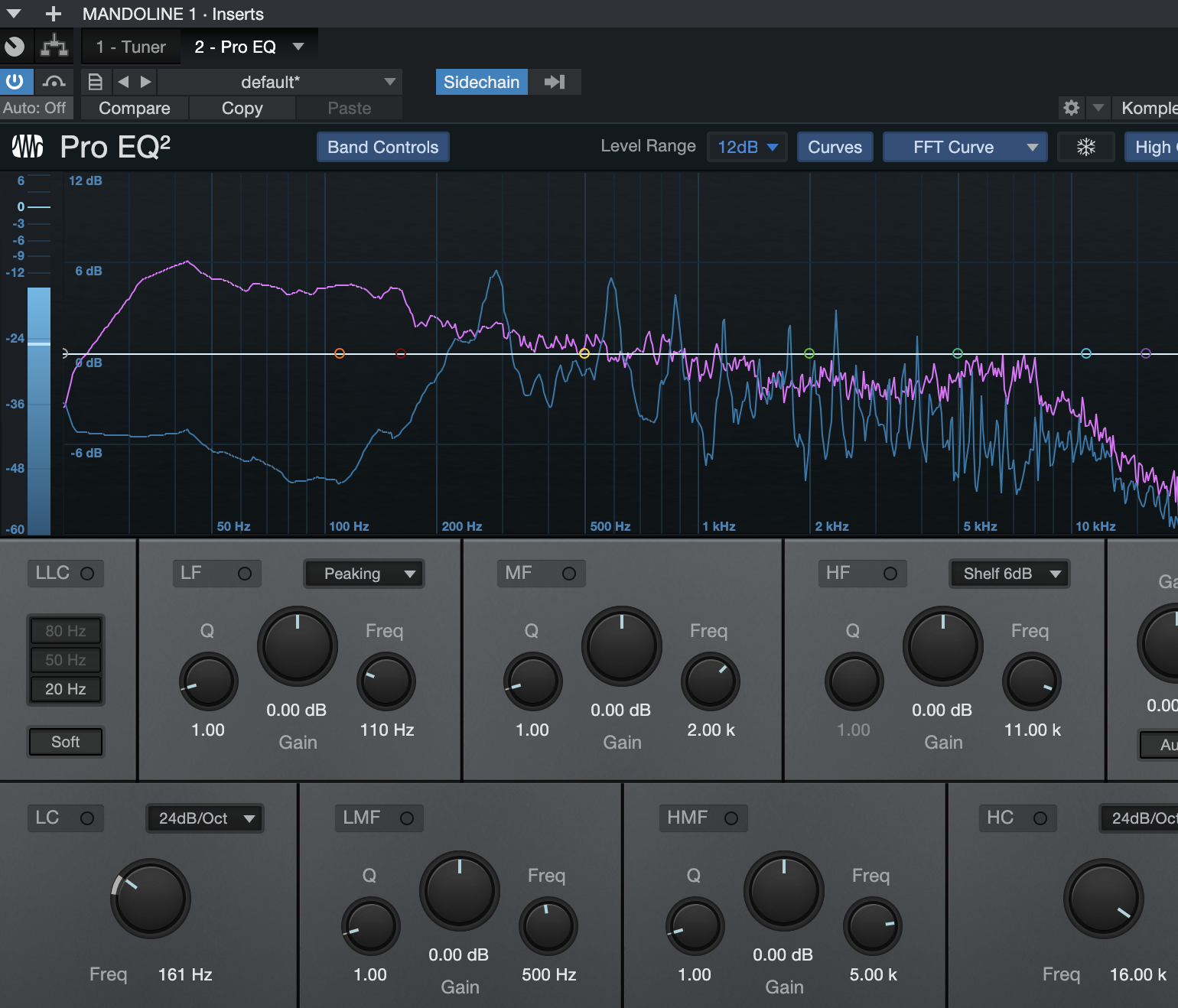This screenshot has width=1178, height=1008.
Task: Select the 2 - Pro EQ tab
Action: [x=236, y=47]
